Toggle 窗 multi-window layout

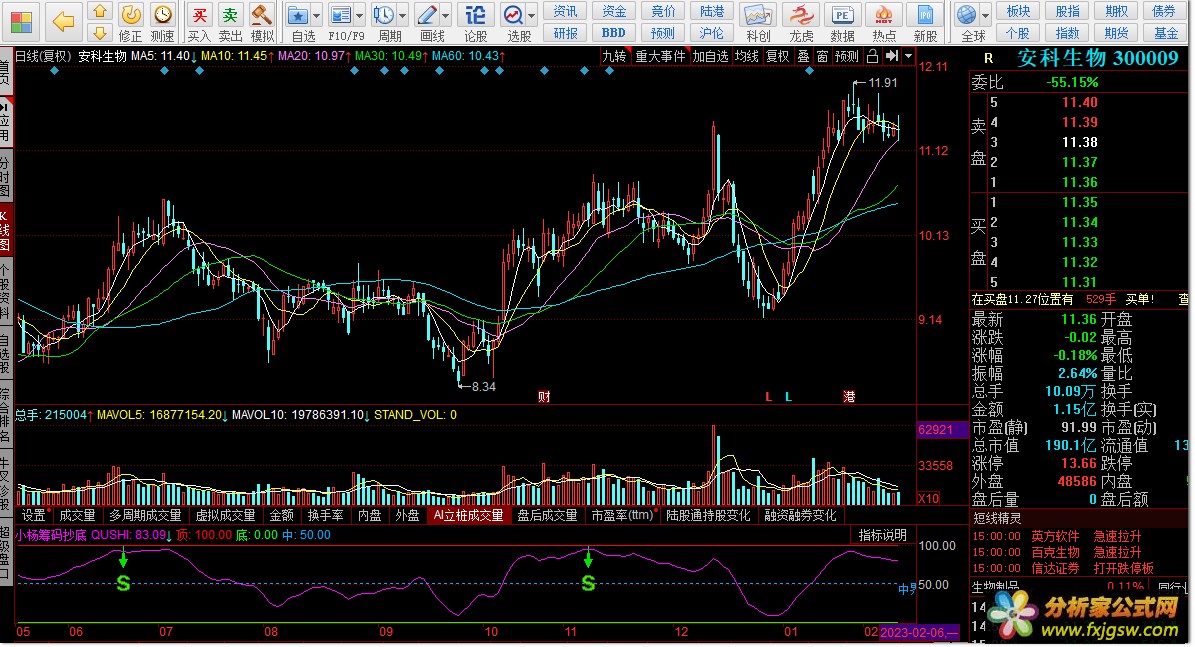pos(822,56)
